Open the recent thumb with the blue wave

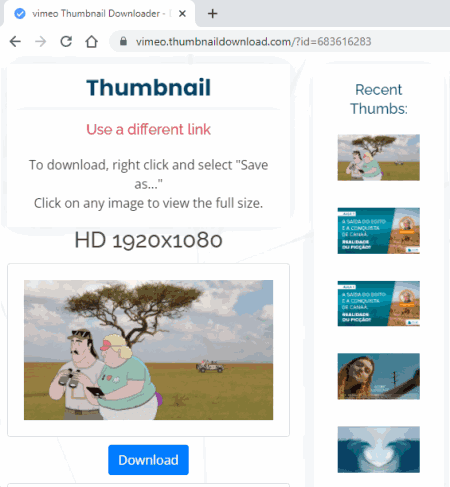pos(378,449)
